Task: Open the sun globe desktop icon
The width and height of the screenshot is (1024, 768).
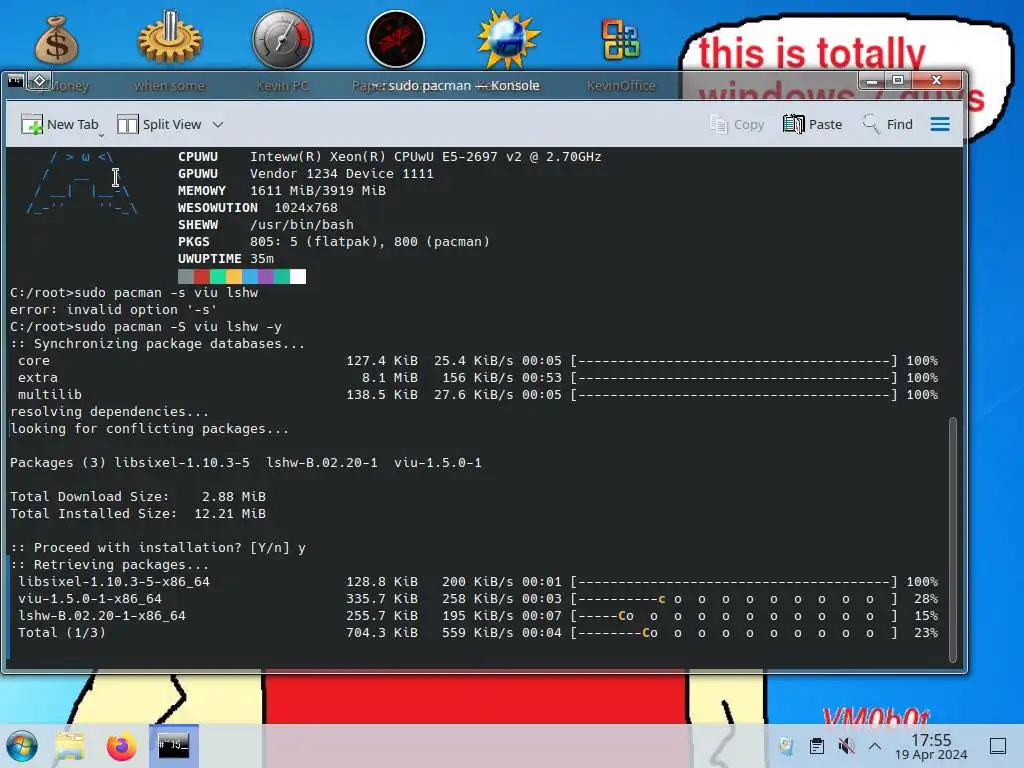Action: (508, 39)
